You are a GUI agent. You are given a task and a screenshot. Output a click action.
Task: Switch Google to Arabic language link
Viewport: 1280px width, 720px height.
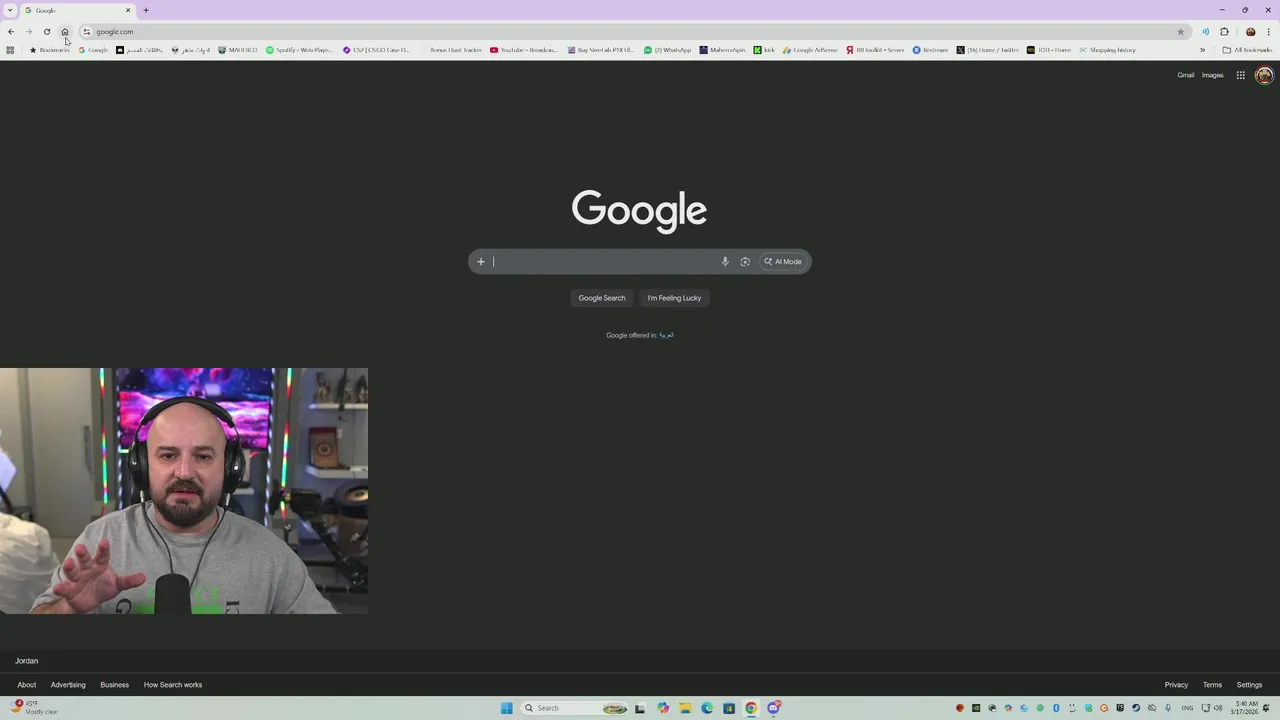click(666, 335)
